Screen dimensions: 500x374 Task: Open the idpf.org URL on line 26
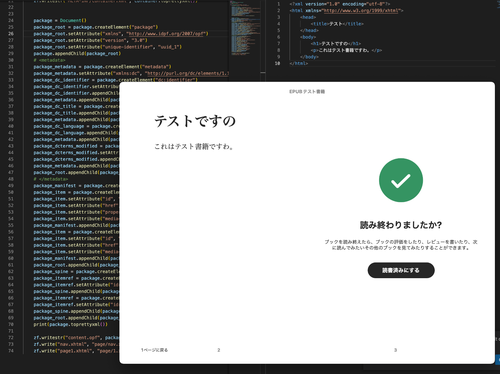167,34
